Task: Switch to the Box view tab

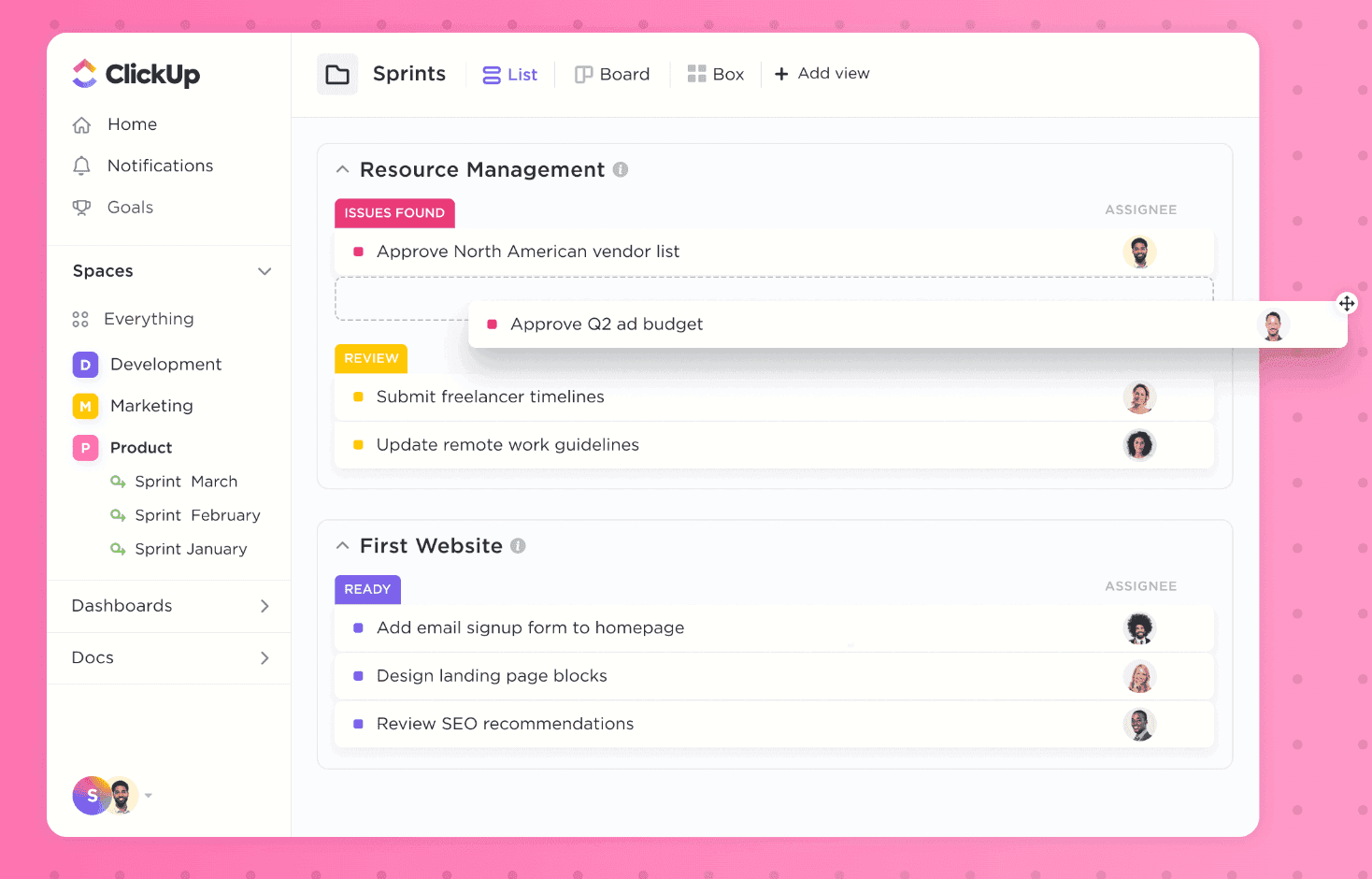Action: pyautogui.click(x=716, y=75)
